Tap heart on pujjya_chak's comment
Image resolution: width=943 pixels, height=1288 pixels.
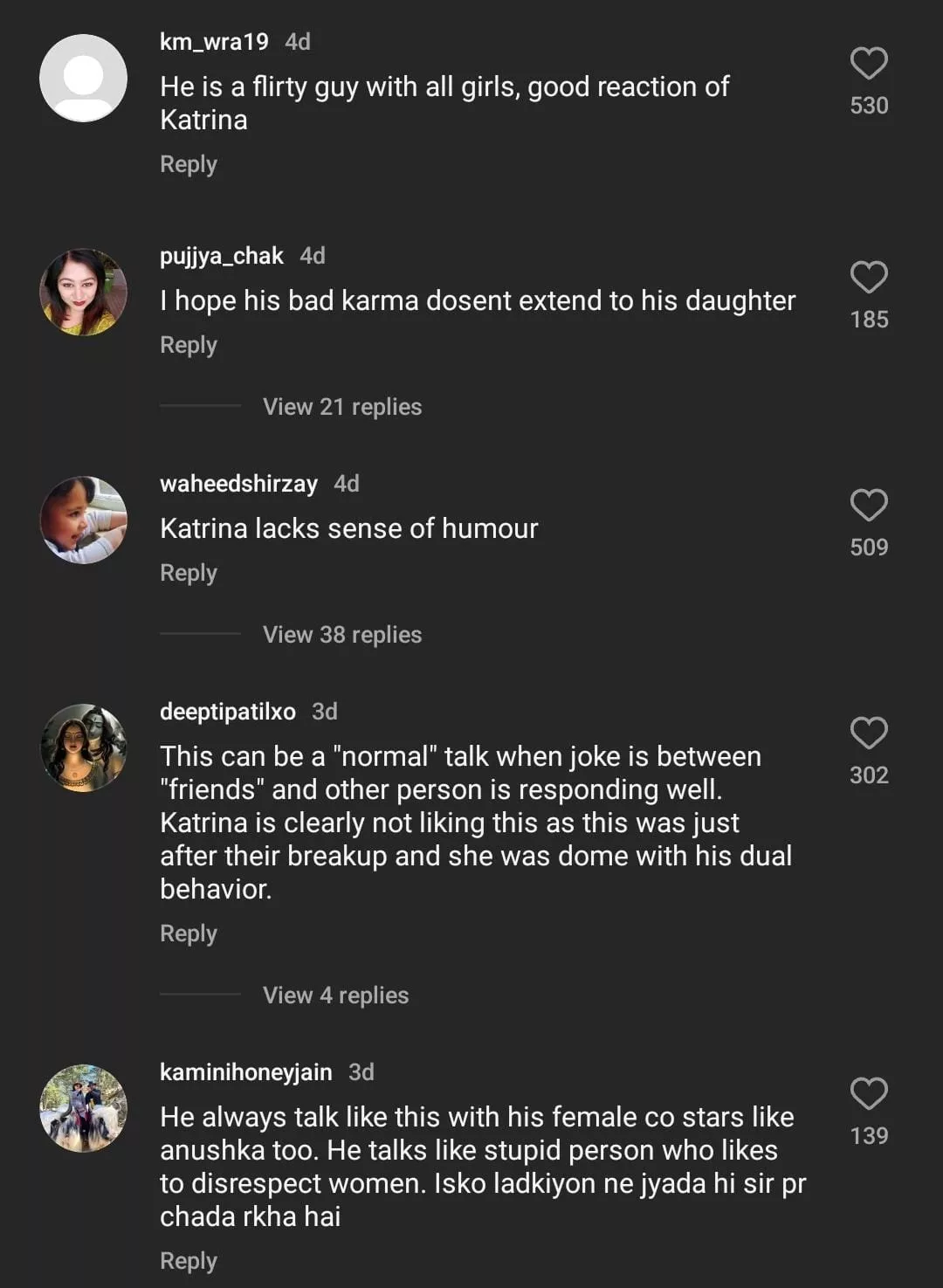click(869, 278)
